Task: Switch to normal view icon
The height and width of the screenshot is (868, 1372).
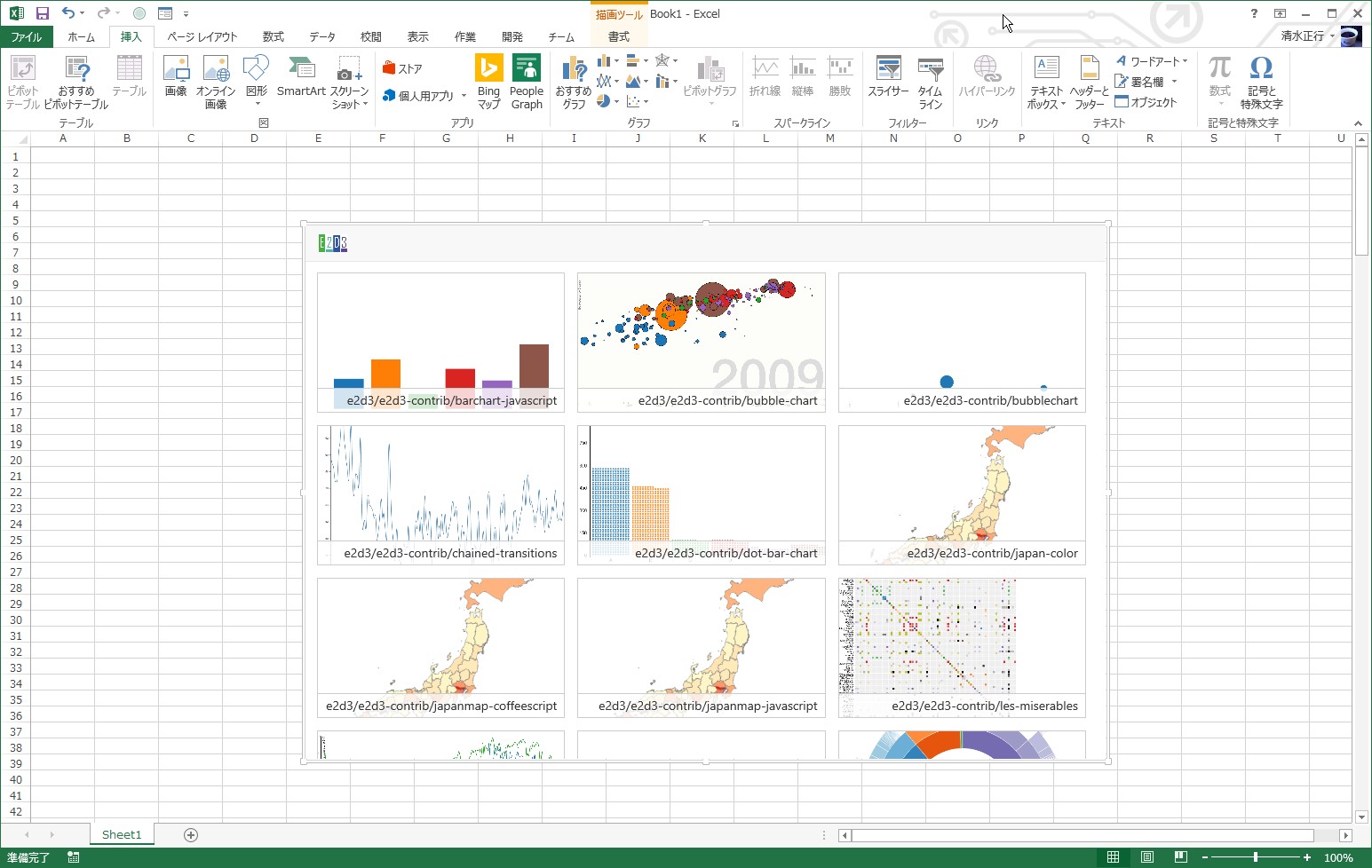Action: coord(1113,857)
